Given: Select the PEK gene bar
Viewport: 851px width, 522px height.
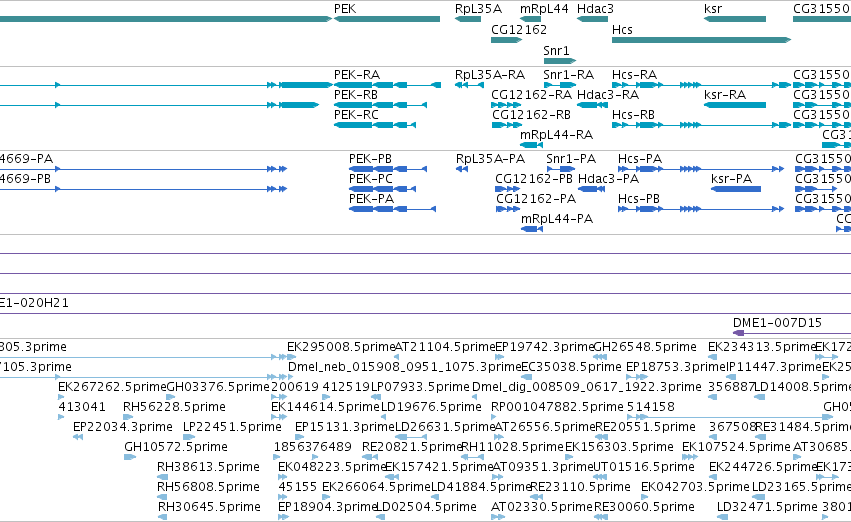Looking at the screenshot, I should coord(387,19).
